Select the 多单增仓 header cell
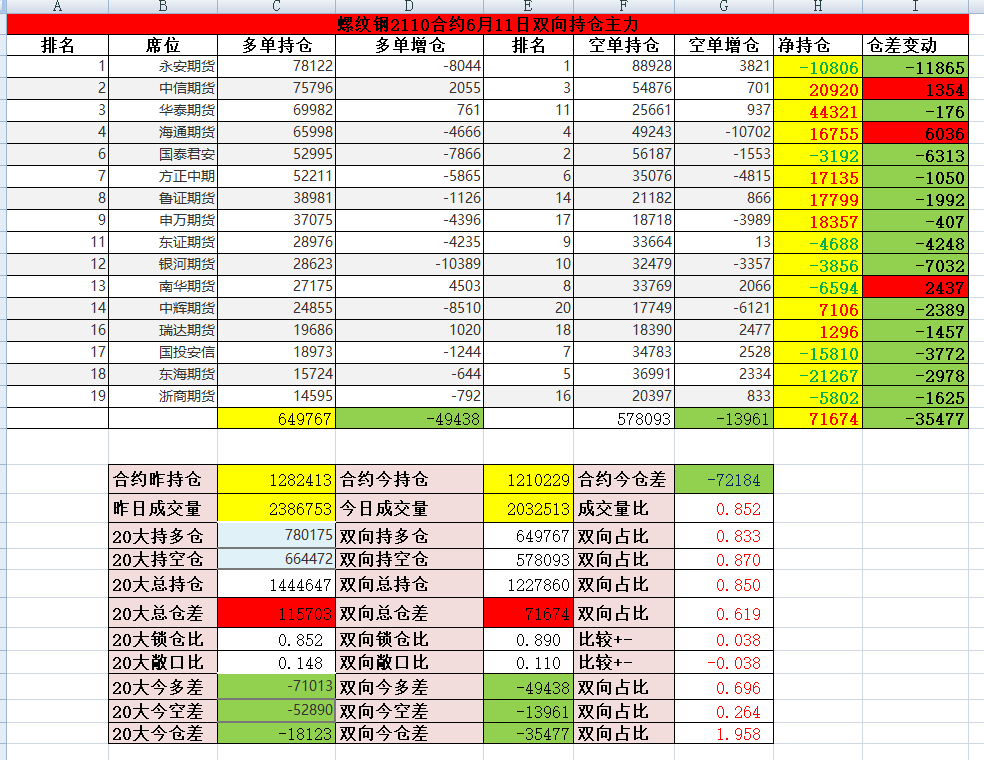 click(x=410, y=45)
